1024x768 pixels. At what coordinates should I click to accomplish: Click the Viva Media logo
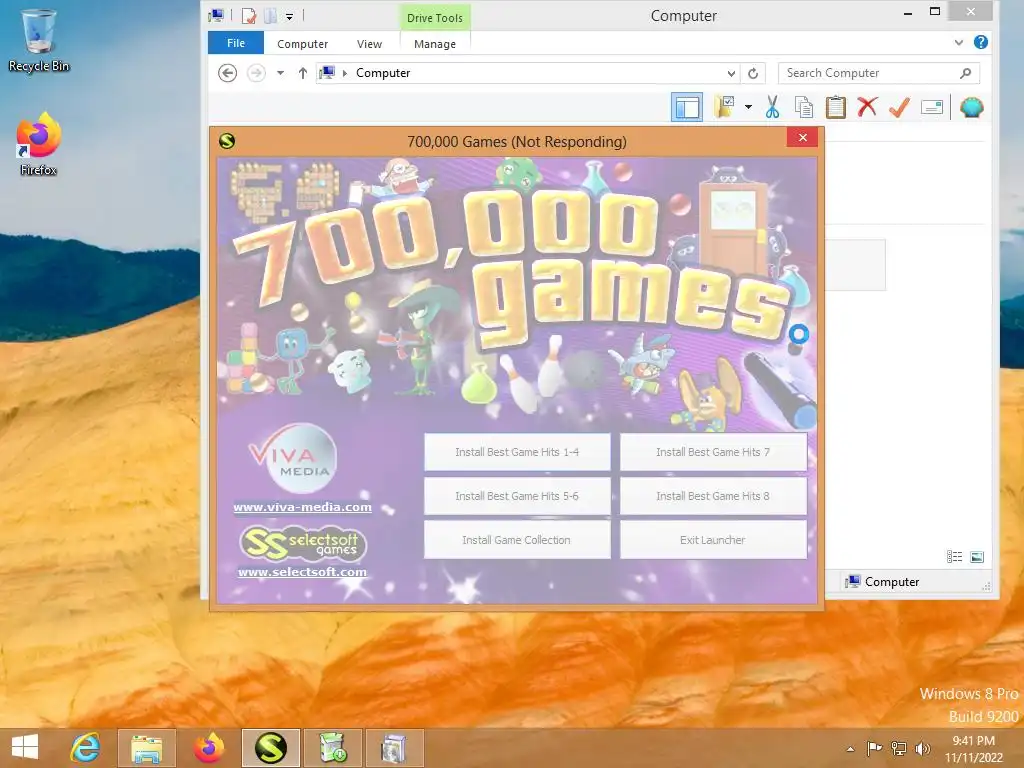(x=293, y=458)
